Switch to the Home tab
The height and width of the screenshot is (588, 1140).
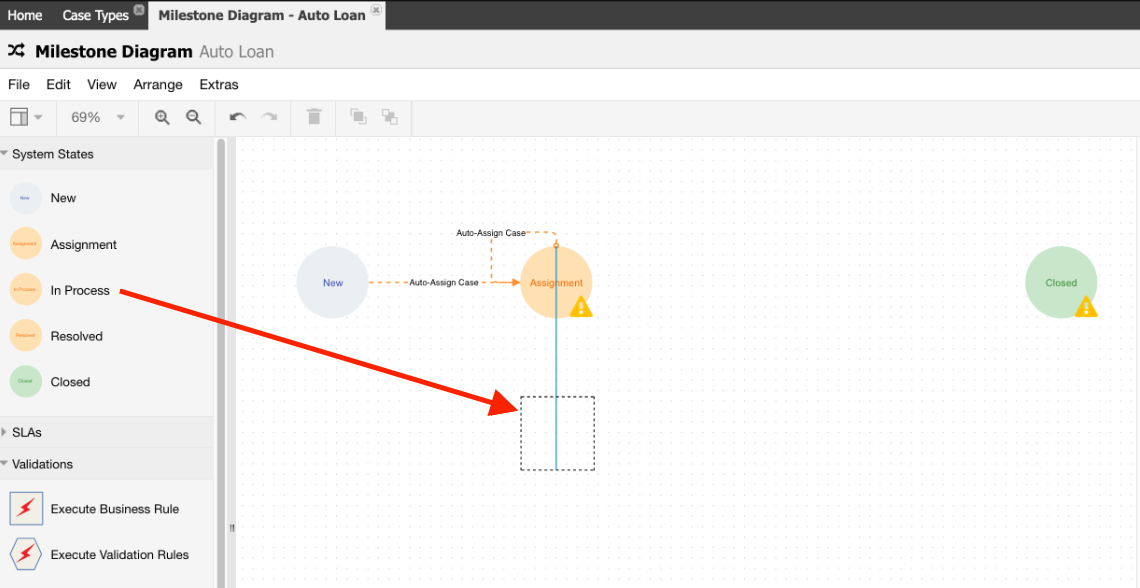click(x=25, y=15)
